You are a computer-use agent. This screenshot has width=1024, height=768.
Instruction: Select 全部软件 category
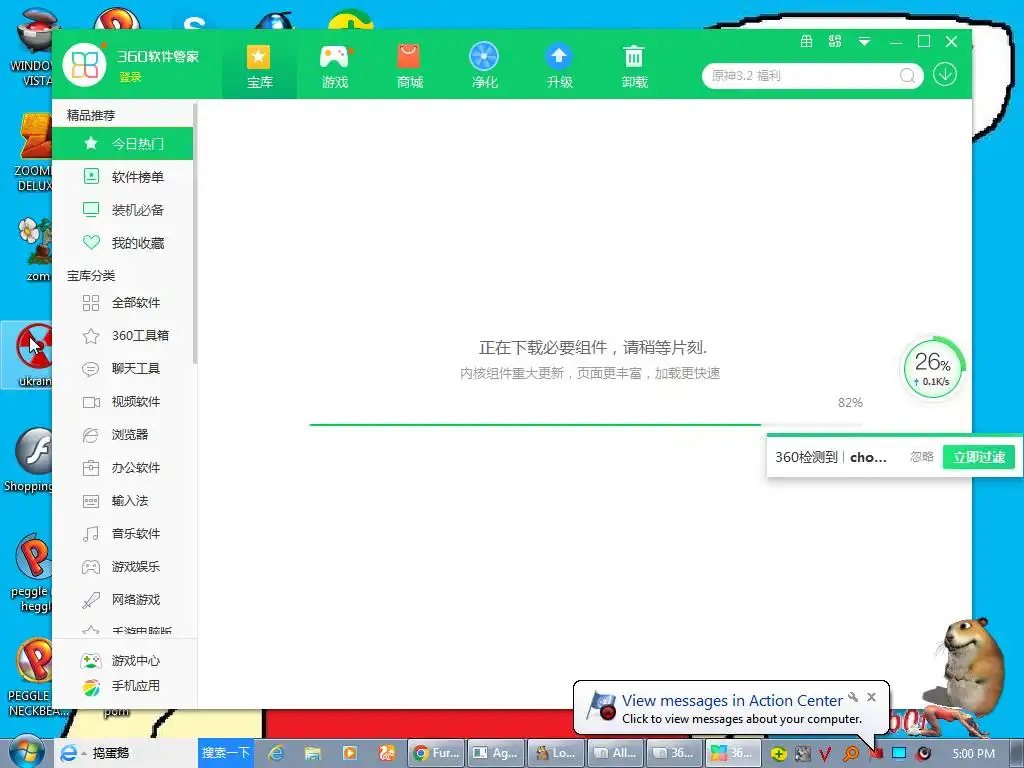tap(123, 302)
